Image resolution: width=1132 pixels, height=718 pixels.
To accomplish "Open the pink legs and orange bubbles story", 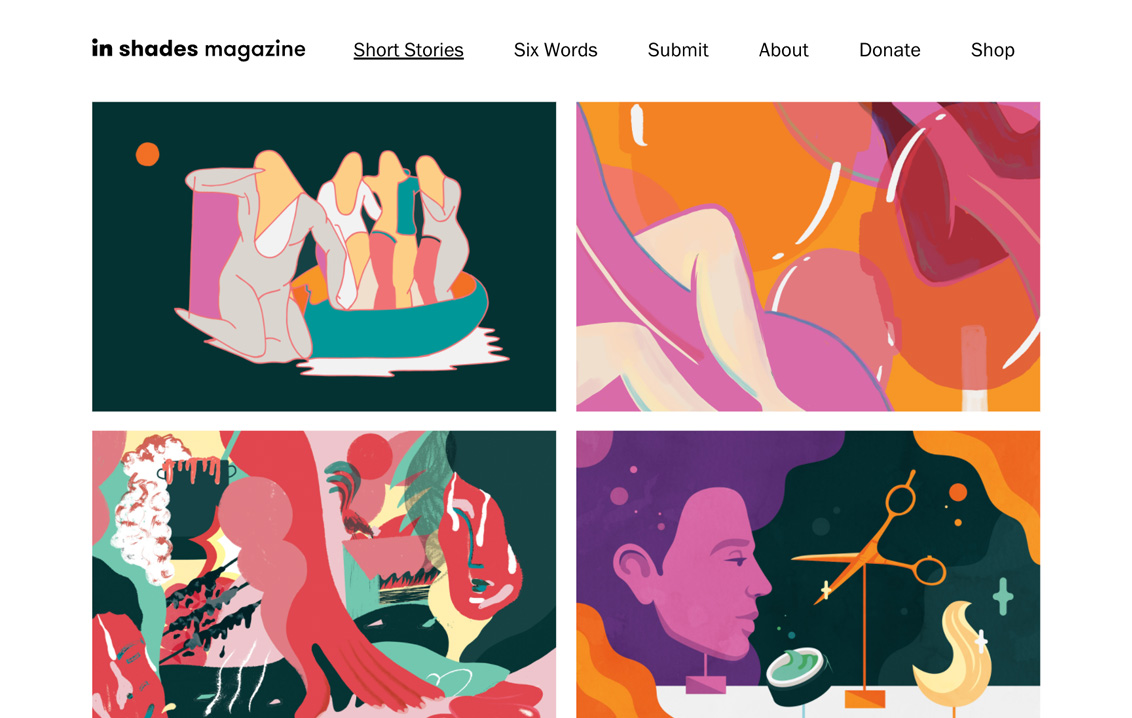I will [808, 256].
